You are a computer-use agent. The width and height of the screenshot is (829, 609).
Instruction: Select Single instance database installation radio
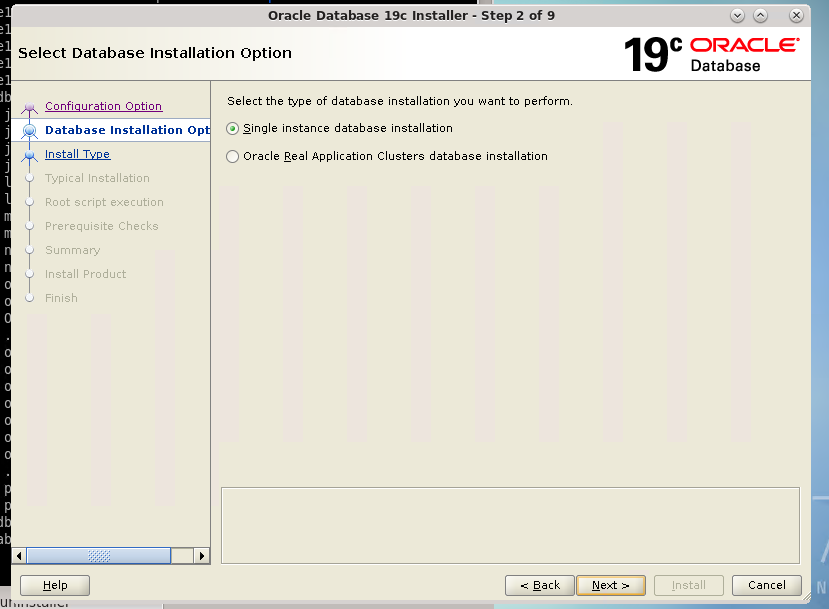232,128
